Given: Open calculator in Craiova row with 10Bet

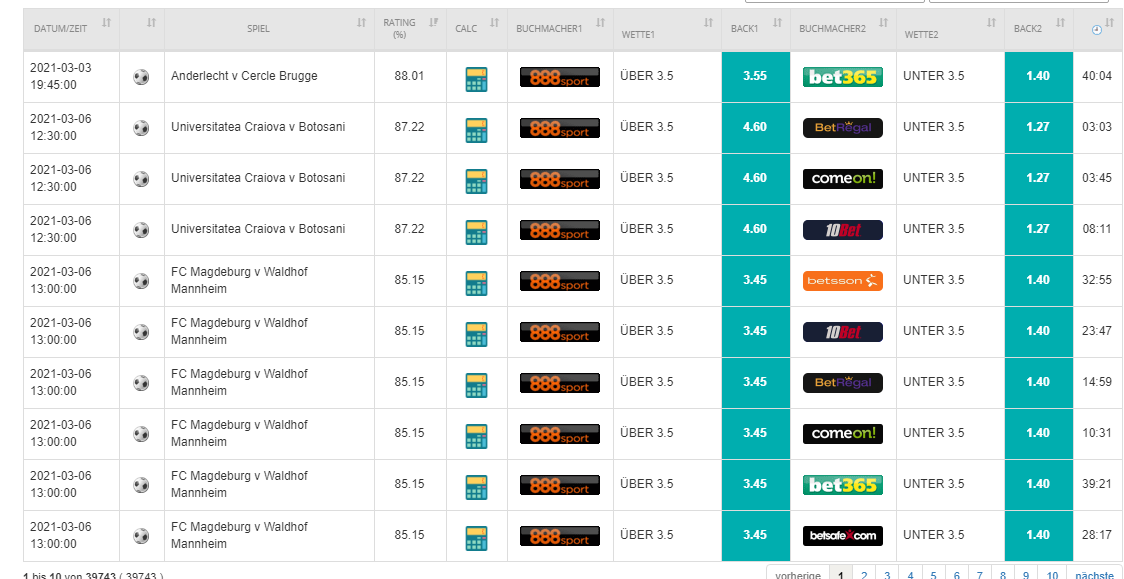Looking at the screenshot, I should 476,231.
